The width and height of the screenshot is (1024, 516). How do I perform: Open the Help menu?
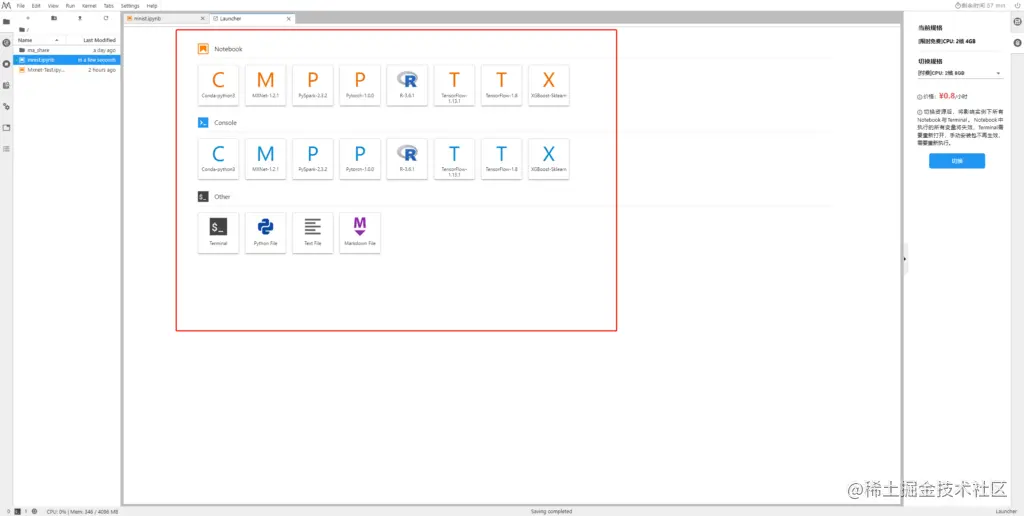[152, 5]
